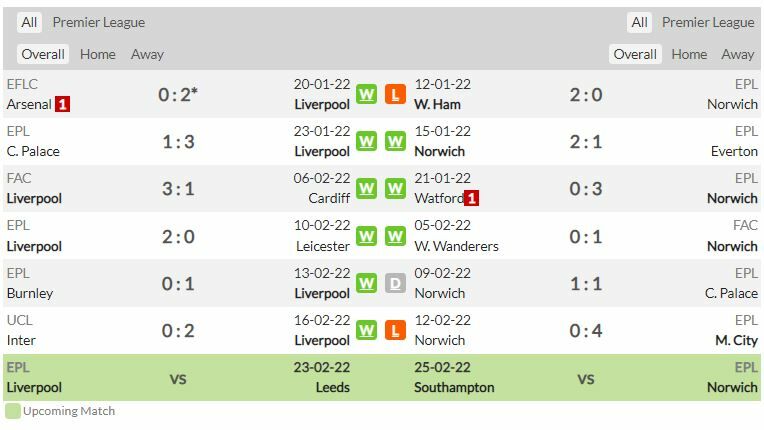Screen dimensions: 764x430
Task: Click Watford's red card indicator
Action: click(x=472, y=198)
